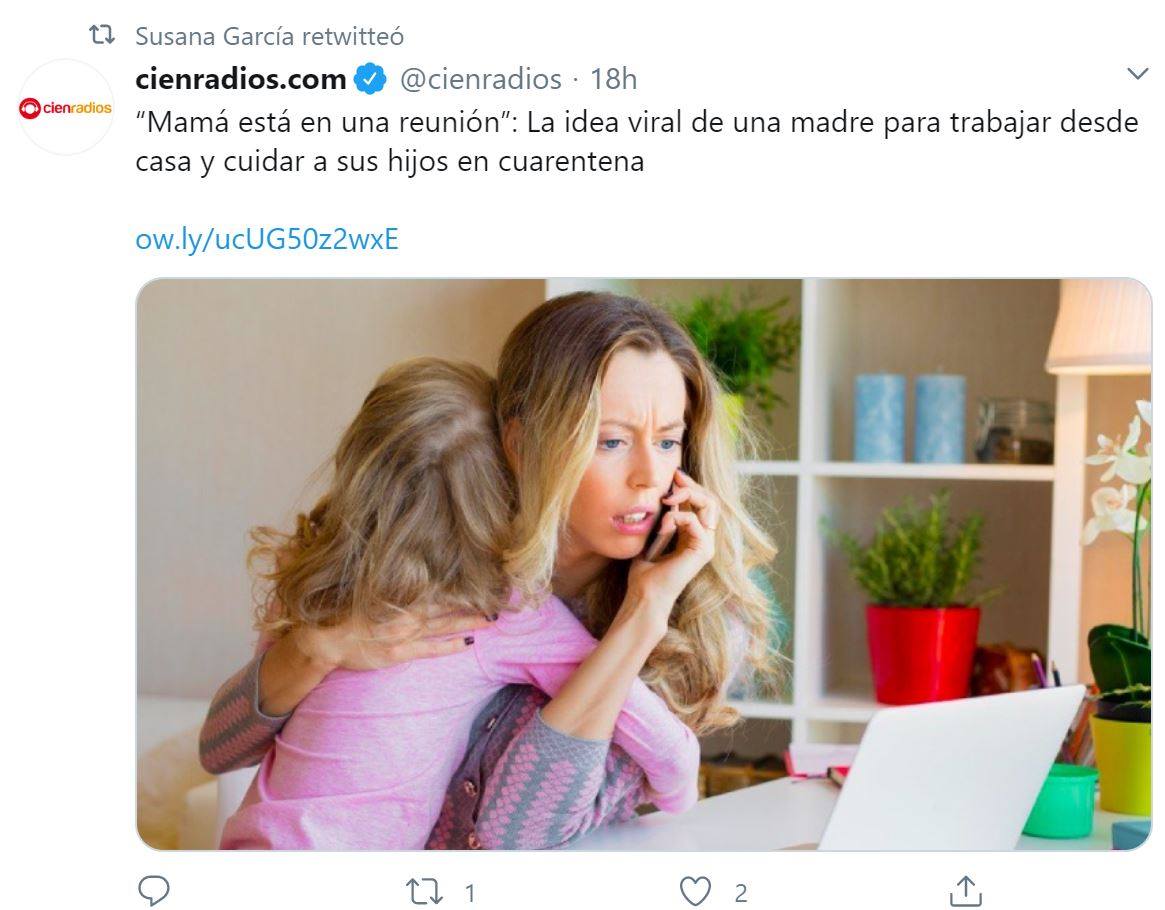Click the red flower pot in photo
Screen dimensions: 1165x910
tap(922, 654)
